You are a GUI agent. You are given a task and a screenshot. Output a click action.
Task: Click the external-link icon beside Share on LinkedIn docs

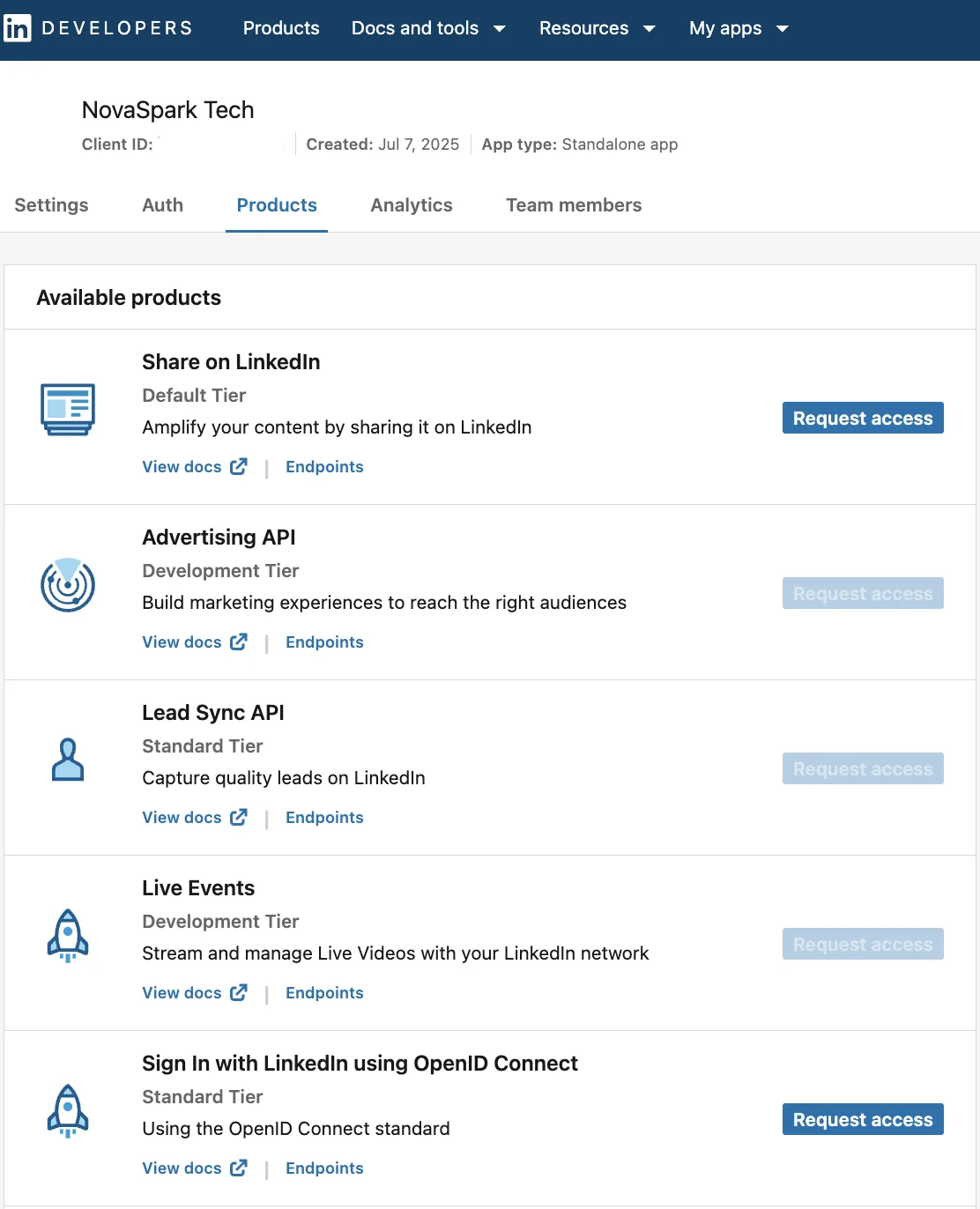(x=238, y=466)
